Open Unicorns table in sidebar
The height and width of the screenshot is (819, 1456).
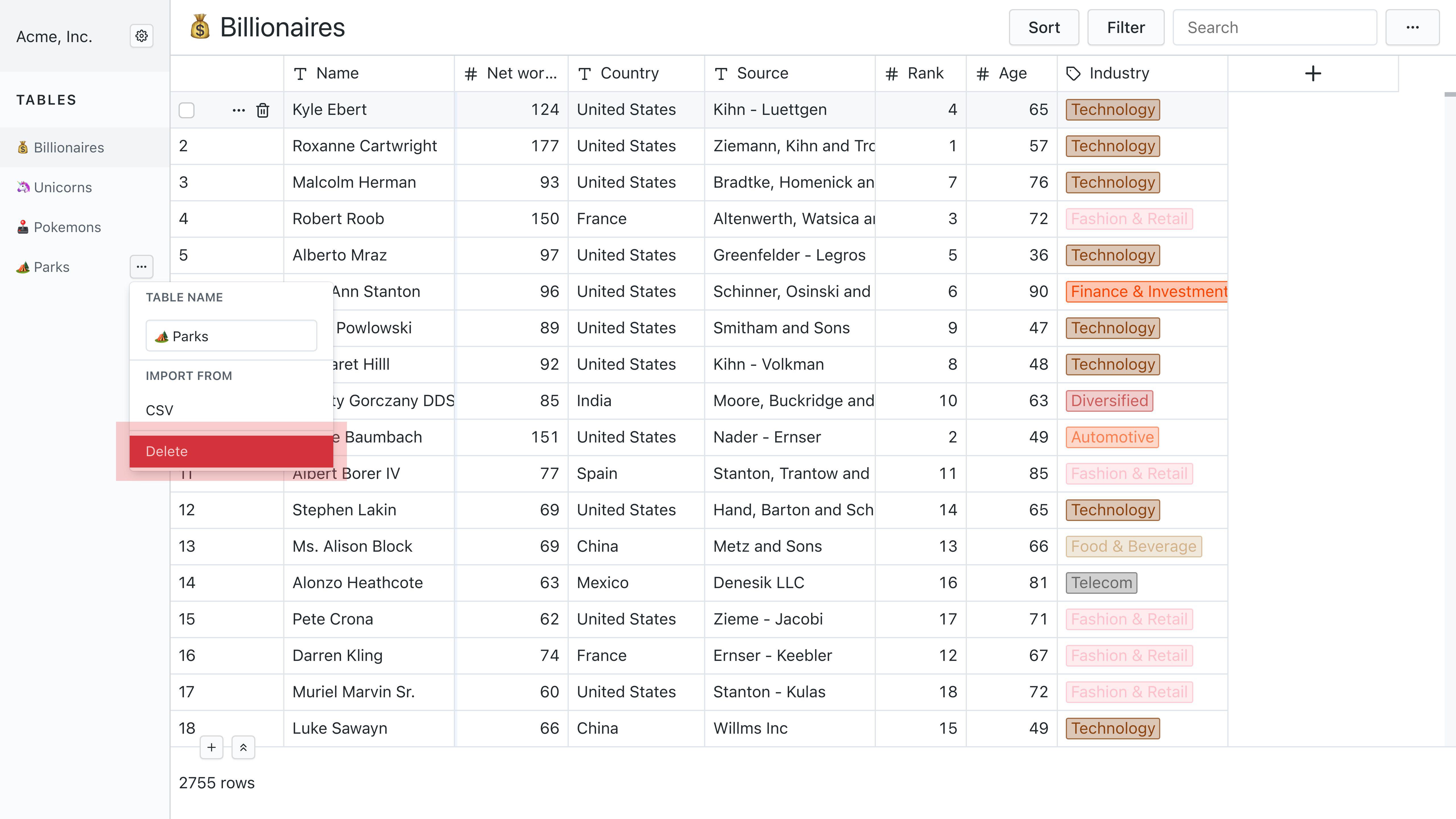coord(62,187)
